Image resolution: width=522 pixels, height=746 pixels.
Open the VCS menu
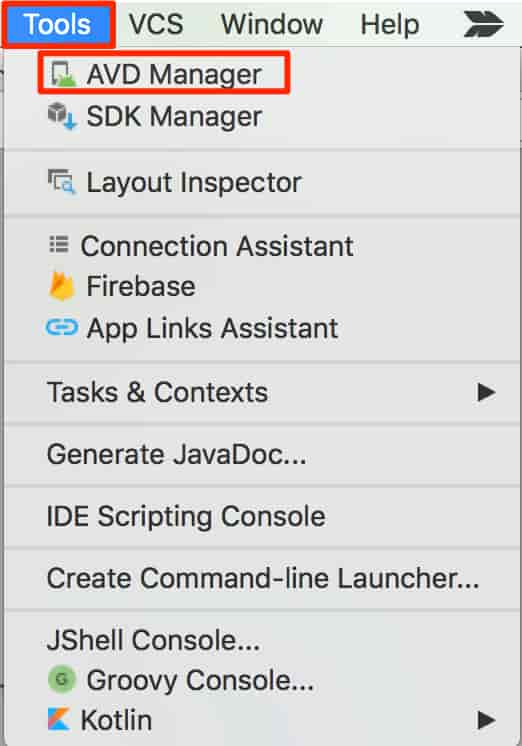click(156, 24)
